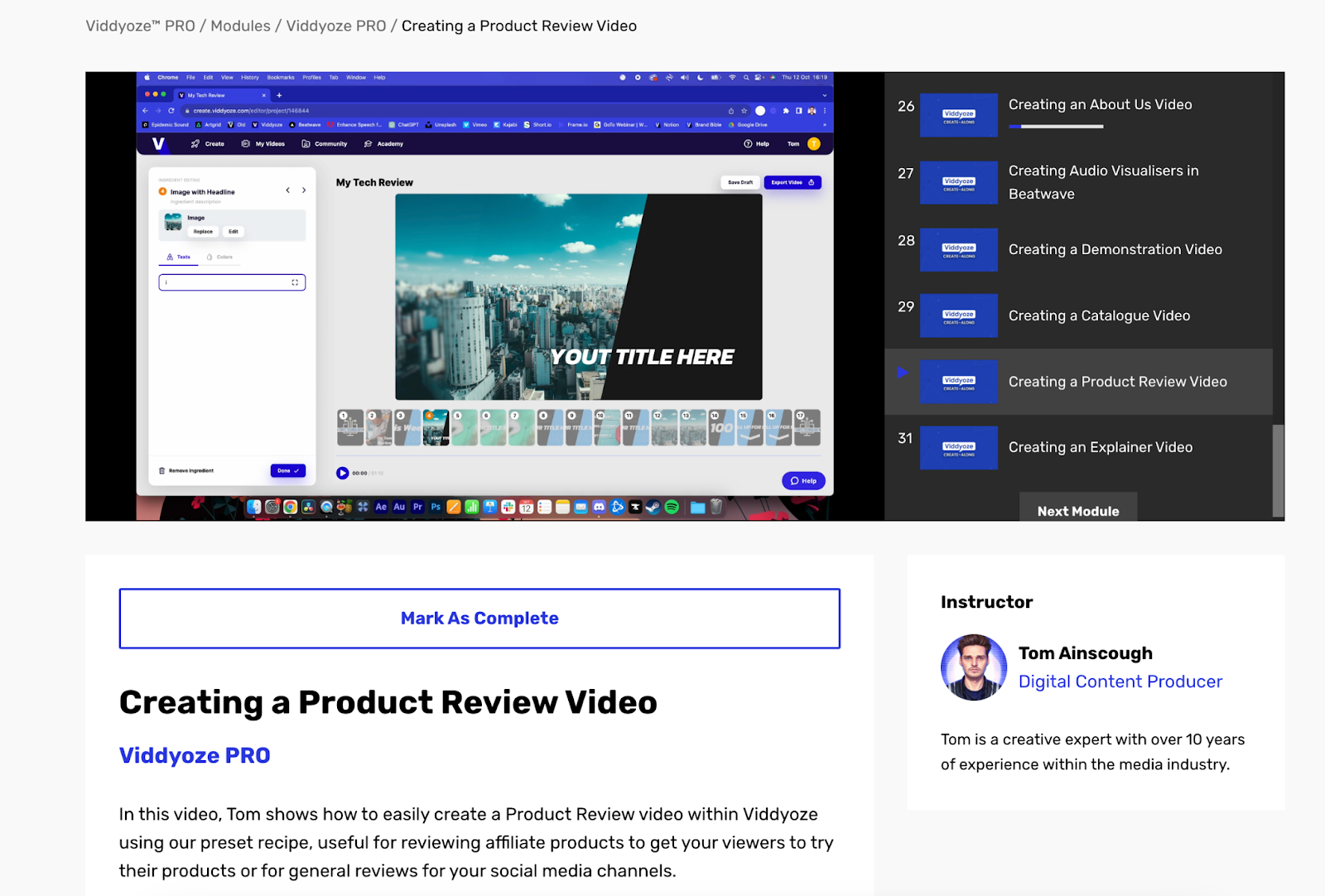
Task: Click the headline text input field
Action: (232, 282)
